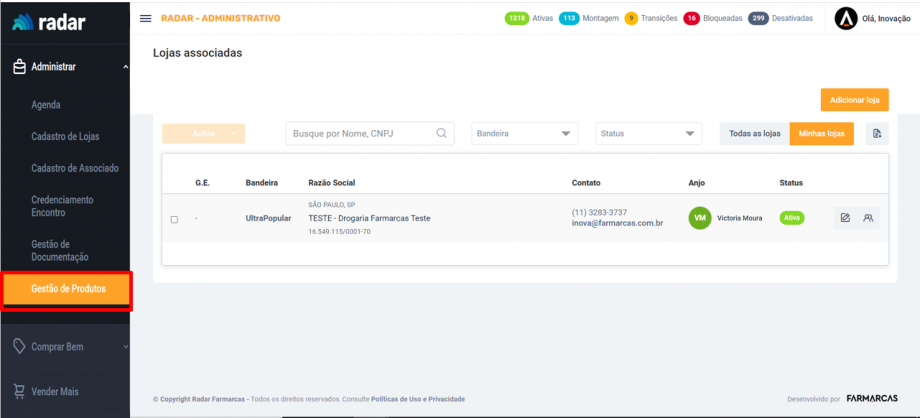Click the hamburger menu icon
Viewport: 920px width, 418px height.
point(146,19)
